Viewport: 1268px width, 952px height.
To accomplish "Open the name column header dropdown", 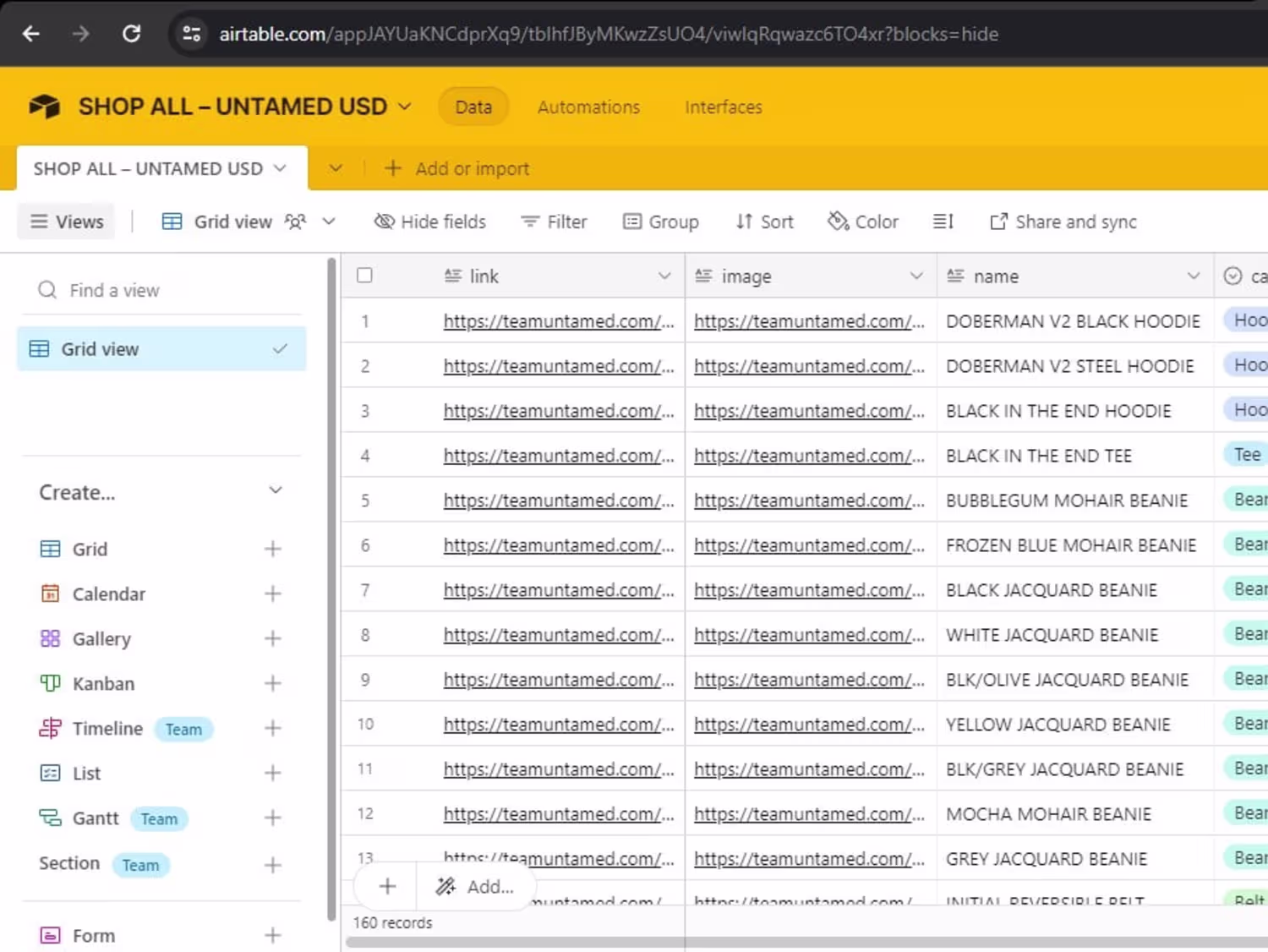I will coord(1193,276).
